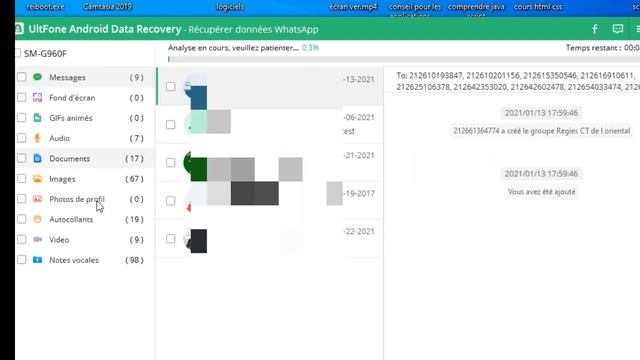The width and height of the screenshot is (640, 360).
Task: Select the conversation checkbox dated -19-2017
Action: 171,200
